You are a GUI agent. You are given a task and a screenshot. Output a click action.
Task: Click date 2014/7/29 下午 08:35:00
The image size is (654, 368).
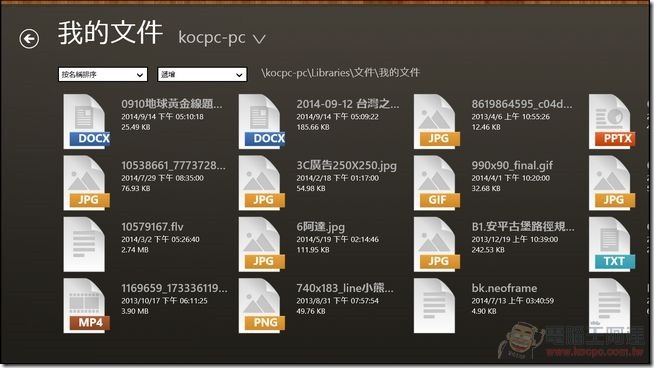click(x=163, y=178)
